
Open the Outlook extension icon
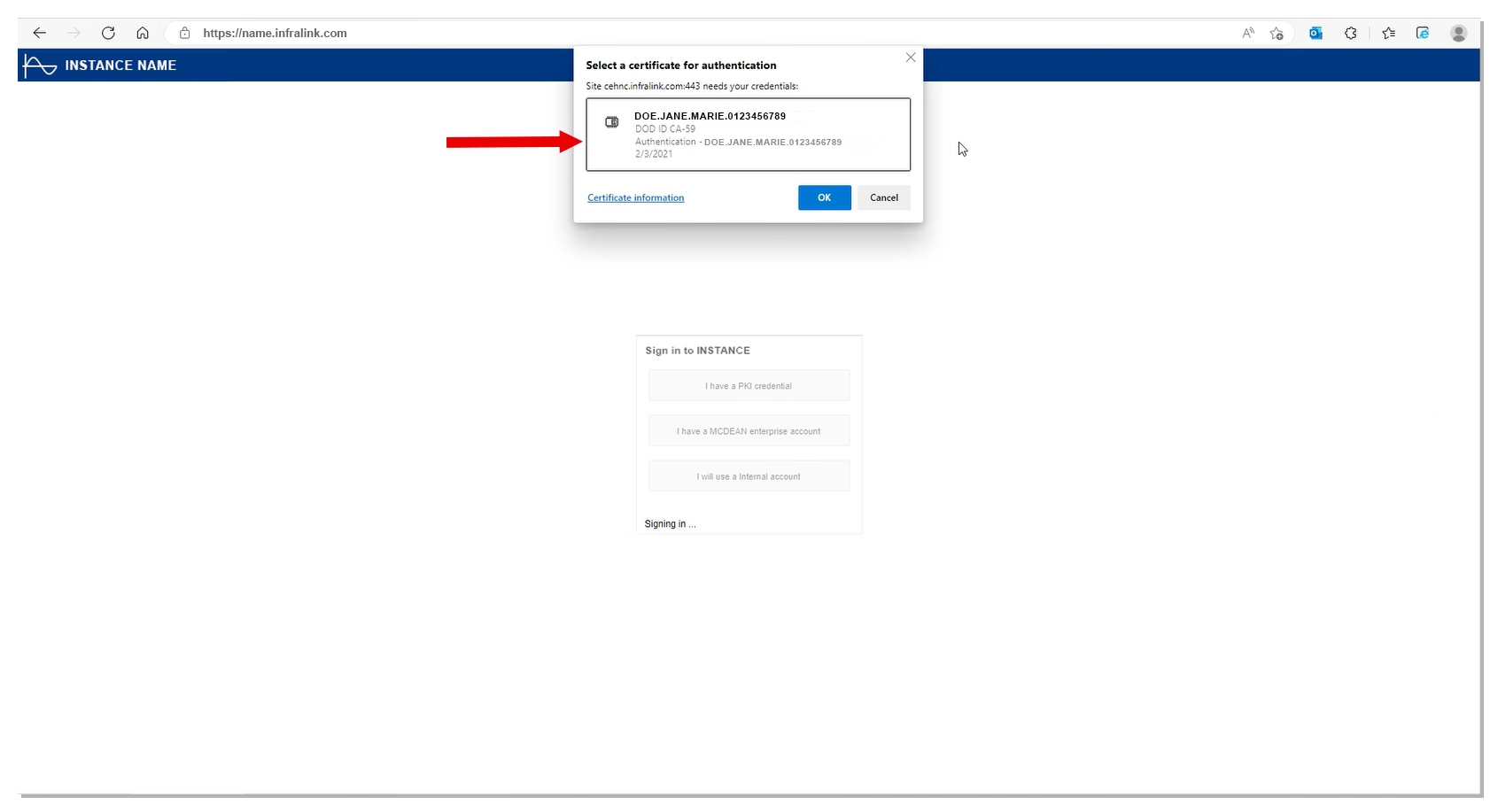(1316, 33)
